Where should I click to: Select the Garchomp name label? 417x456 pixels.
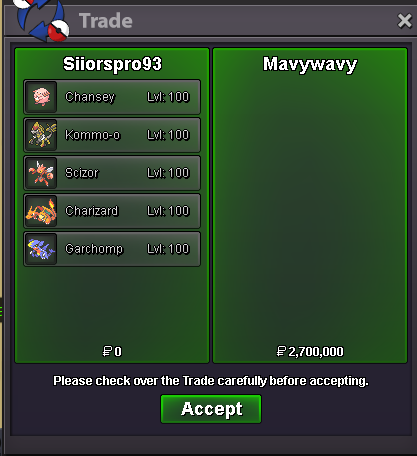coord(94,249)
